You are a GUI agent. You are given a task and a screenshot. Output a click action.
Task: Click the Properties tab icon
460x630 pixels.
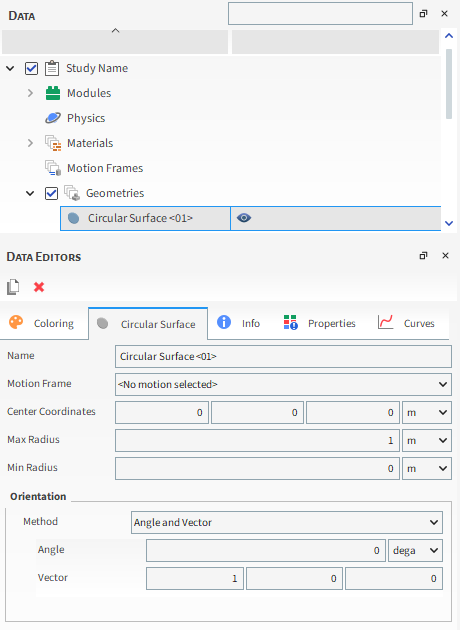point(290,322)
